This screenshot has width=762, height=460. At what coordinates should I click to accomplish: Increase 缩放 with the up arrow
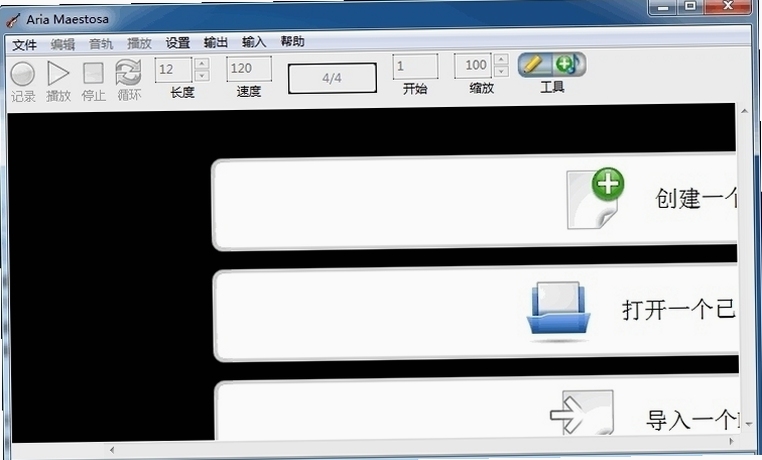501,59
